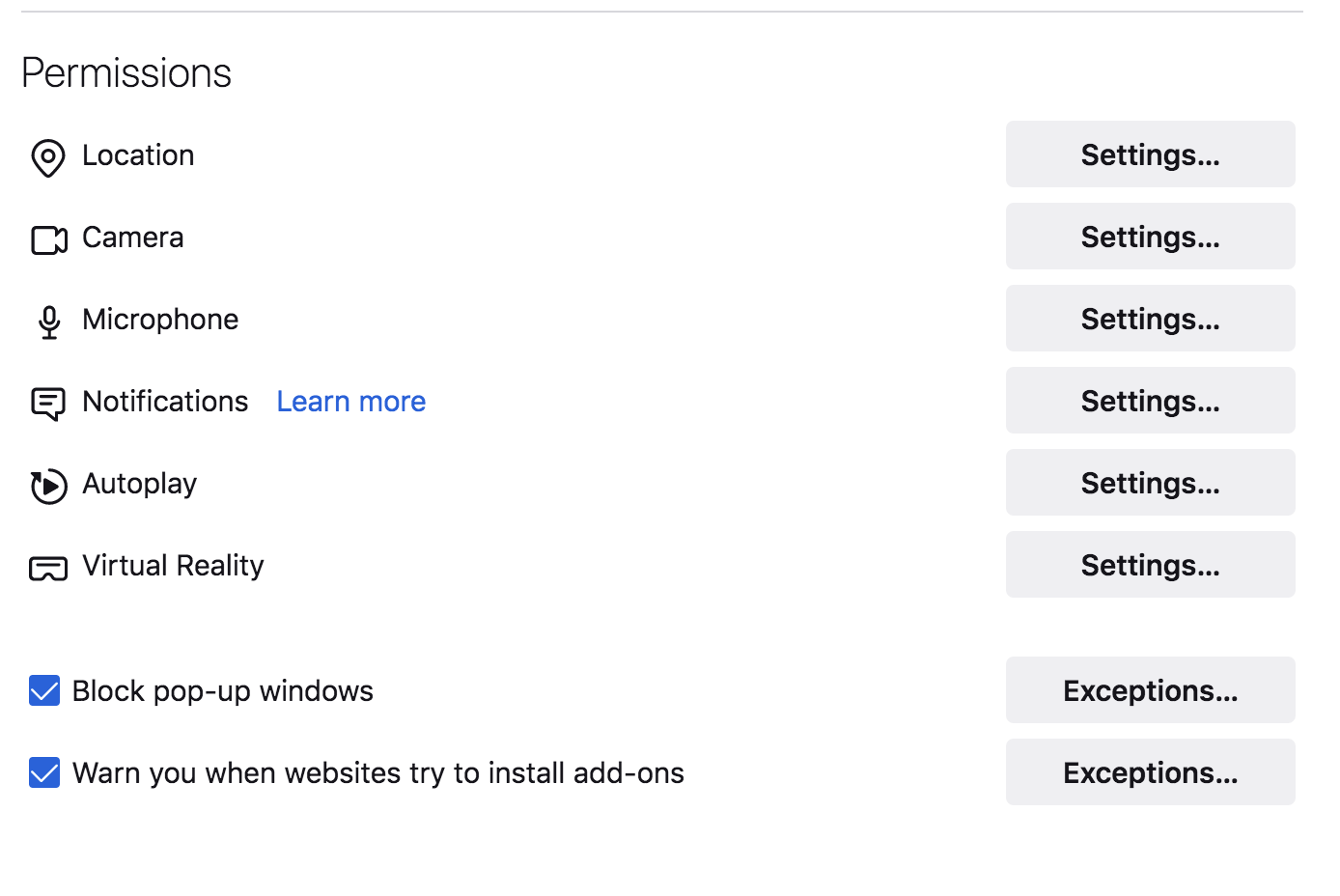The height and width of the screenshot is (896, 1340).
Task: Click the Autoplay icon
Action: [x=48, y=486]
